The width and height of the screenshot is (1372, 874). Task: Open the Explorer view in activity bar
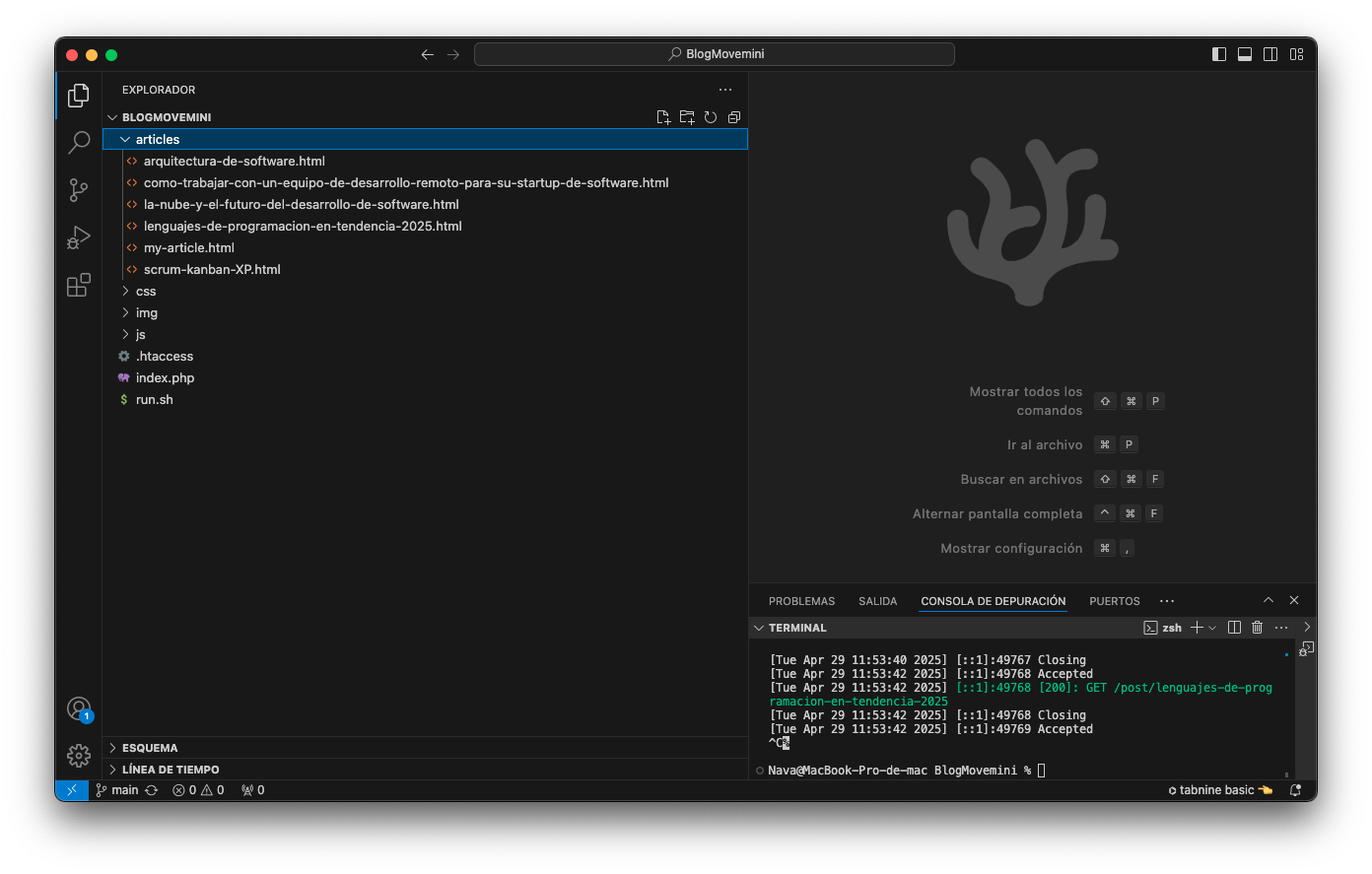[79, 96]
